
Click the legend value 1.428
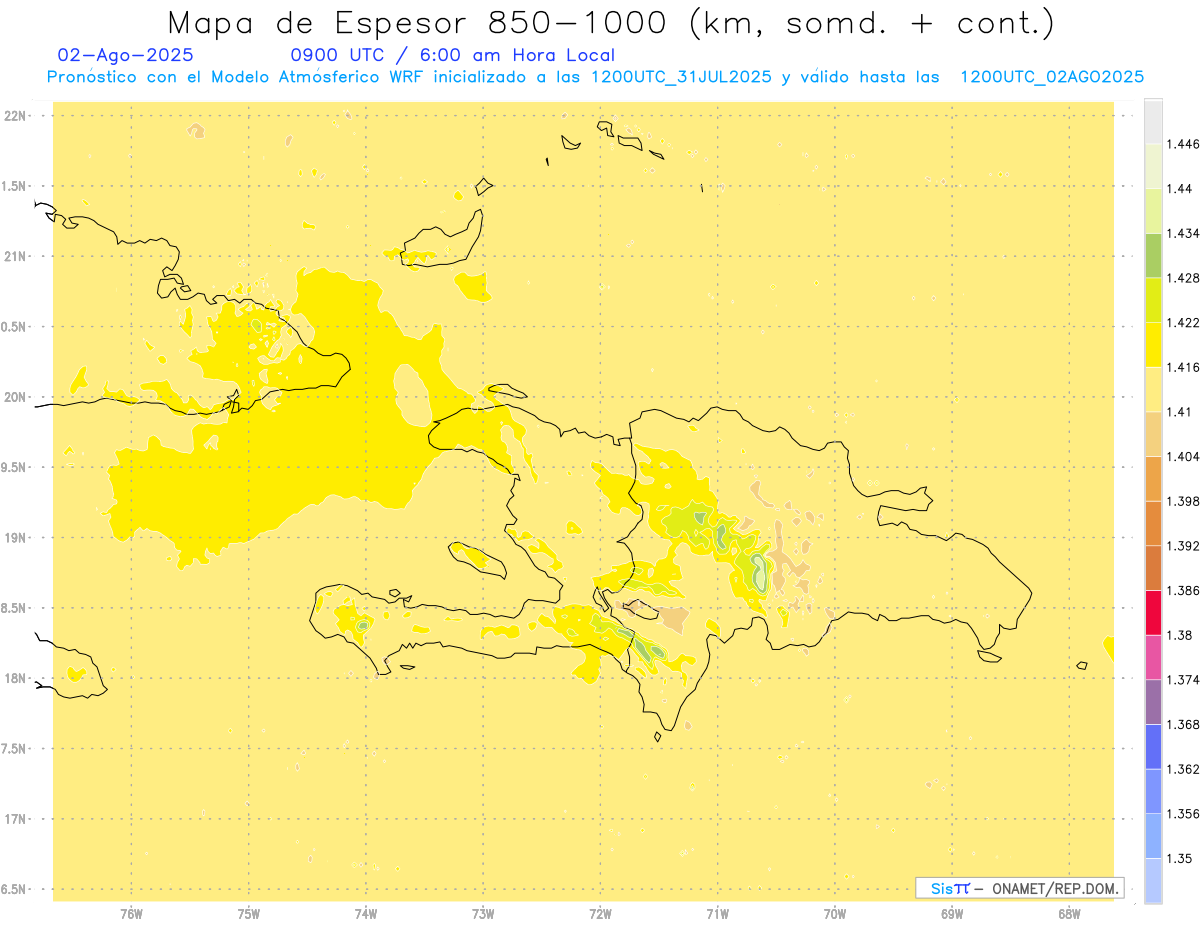coord(1182,277)
